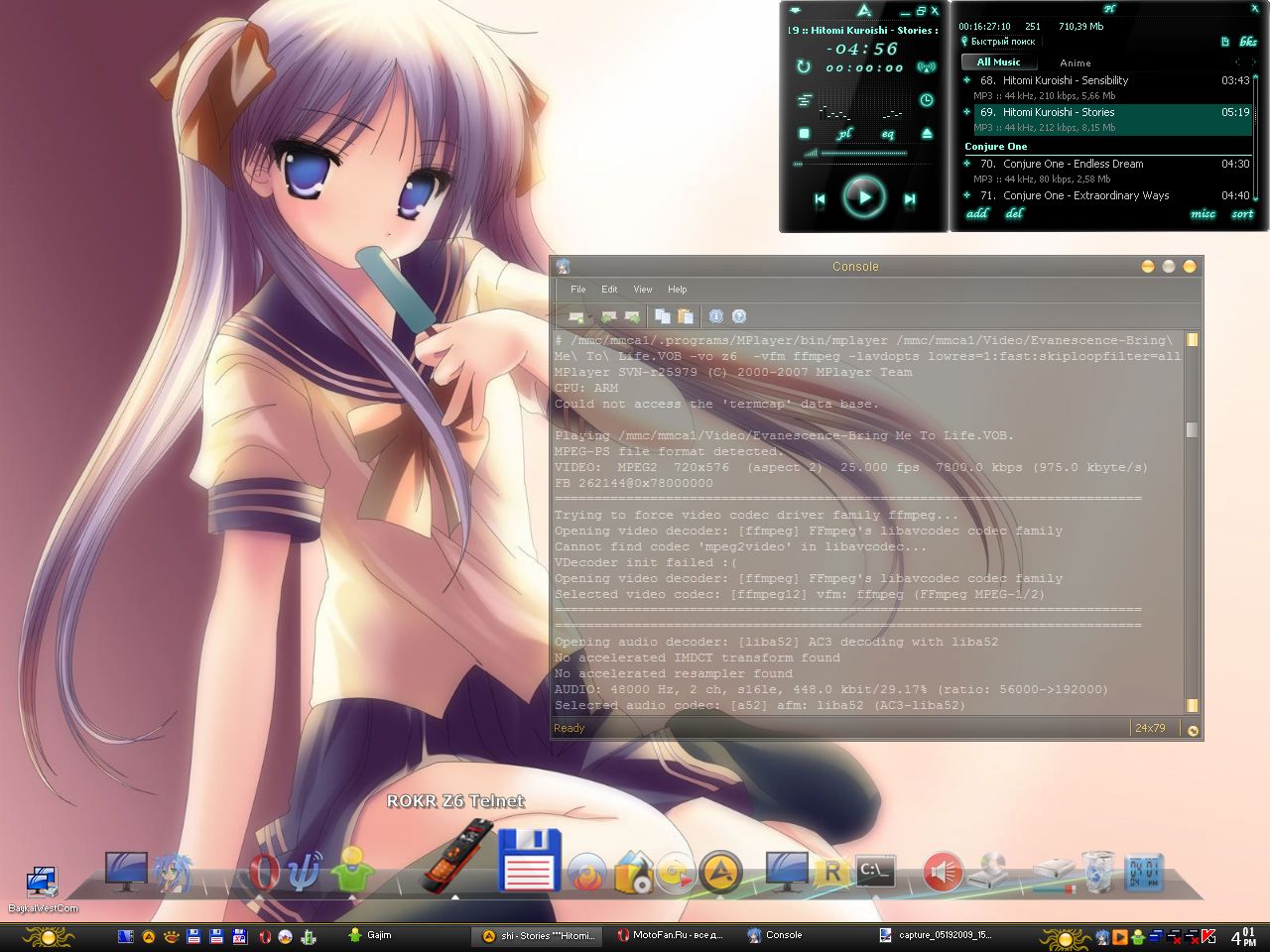This screenshot has width=1270, height=952.
Task: Click the AIMP play button
Action: pyautogui.click(x=864, y=197)
